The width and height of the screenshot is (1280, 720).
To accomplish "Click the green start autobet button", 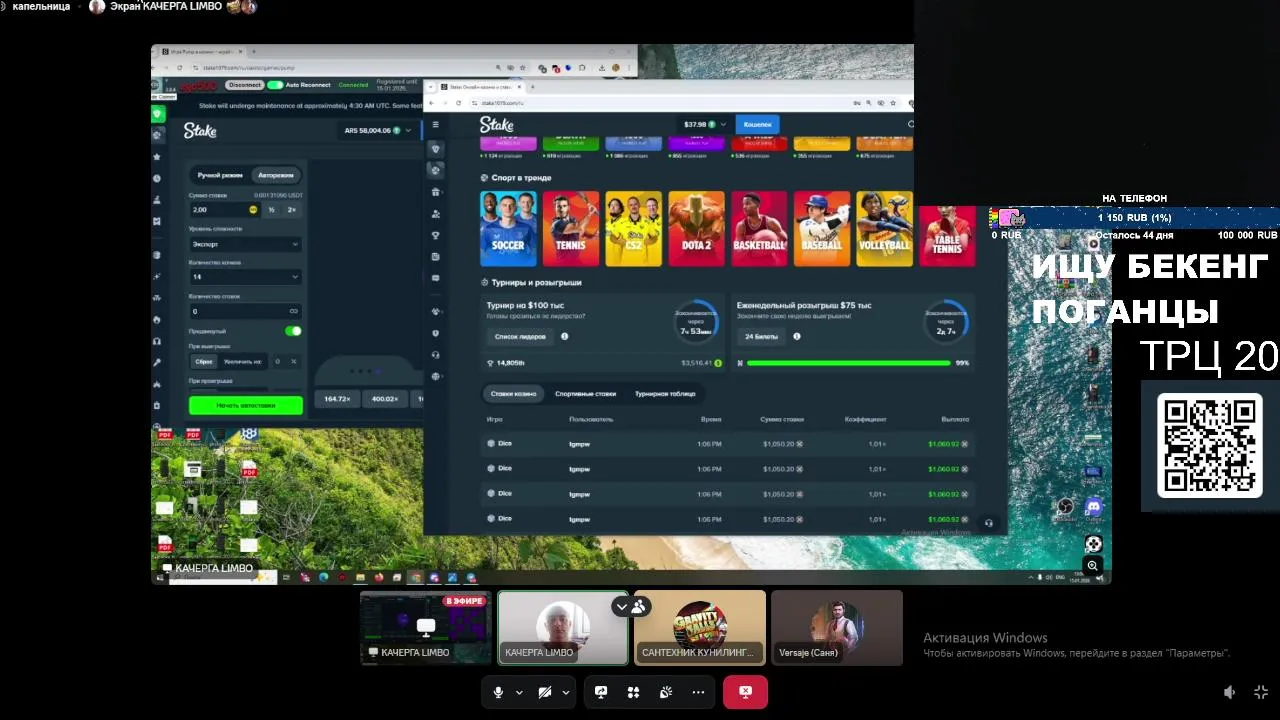I will (246, 405).
